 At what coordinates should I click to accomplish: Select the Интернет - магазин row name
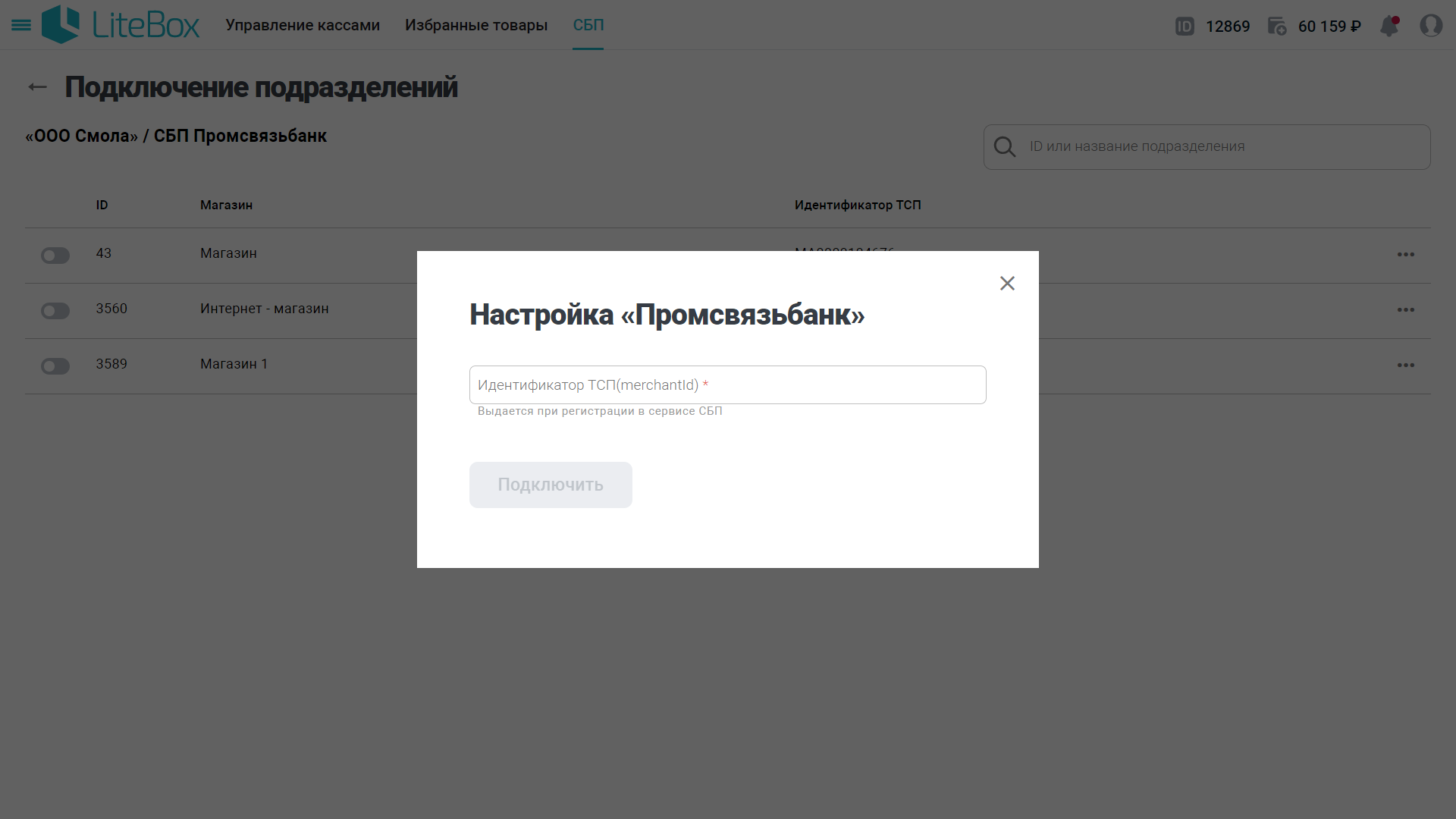click(265, 309)
